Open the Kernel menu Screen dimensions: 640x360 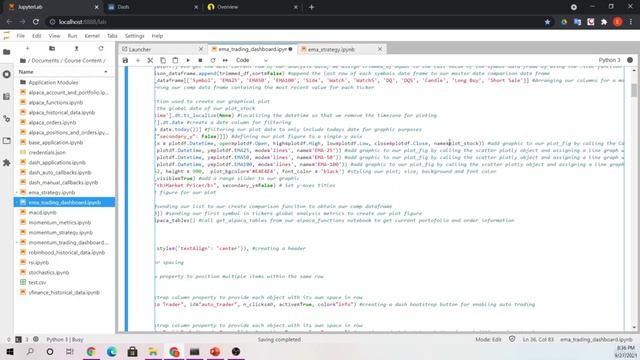[x=92, y=36]
